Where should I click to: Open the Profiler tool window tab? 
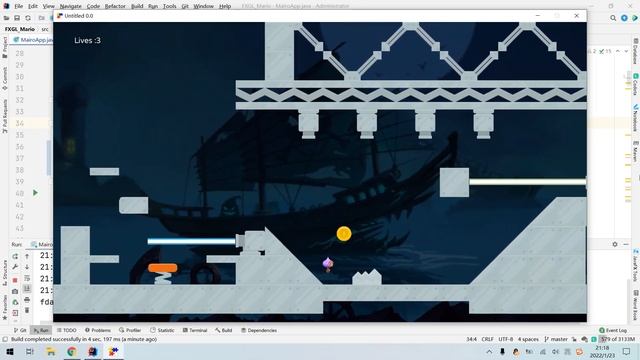pyautogui.click(x=130, y=330)
